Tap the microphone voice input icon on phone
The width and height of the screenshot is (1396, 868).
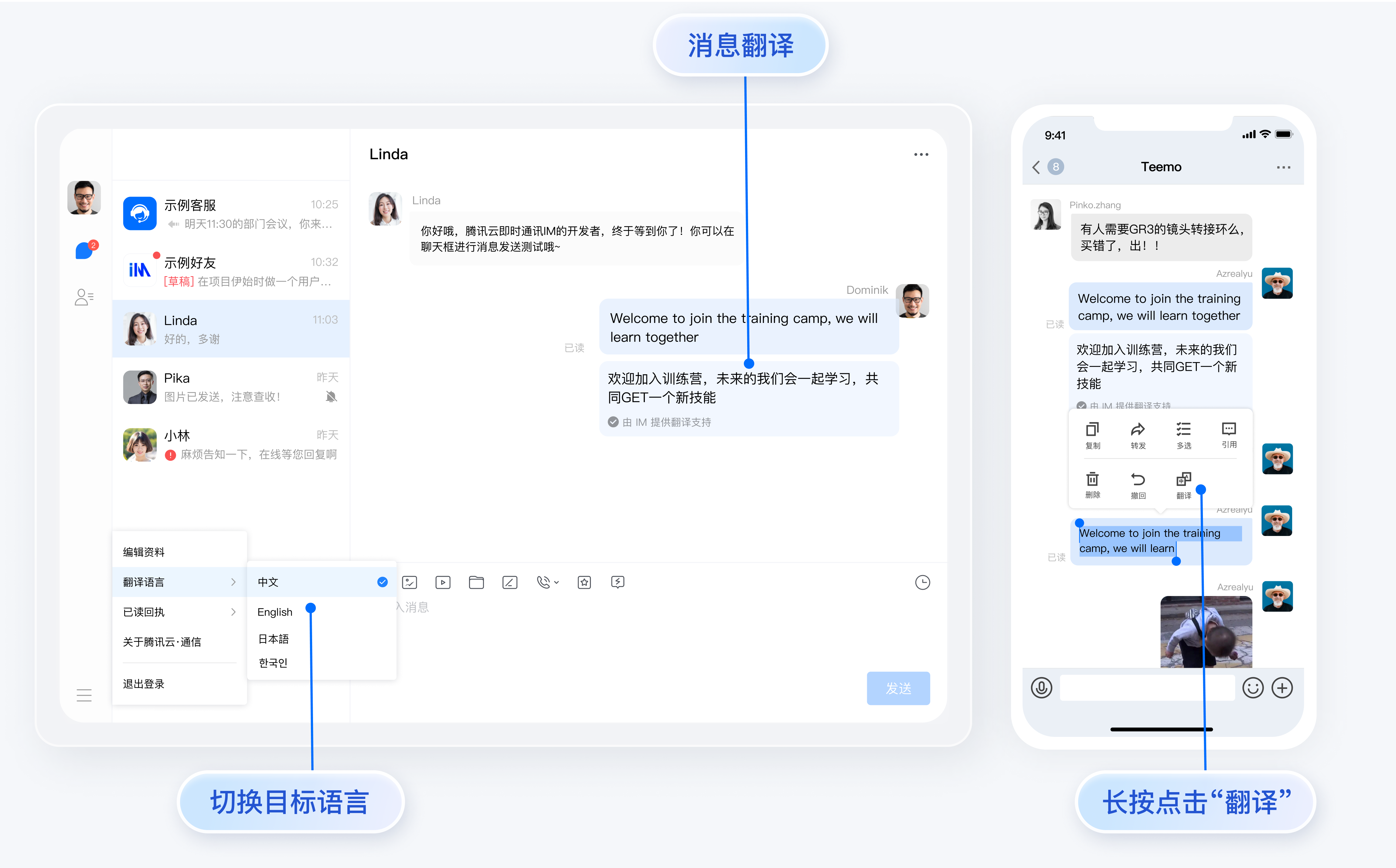1041,687
